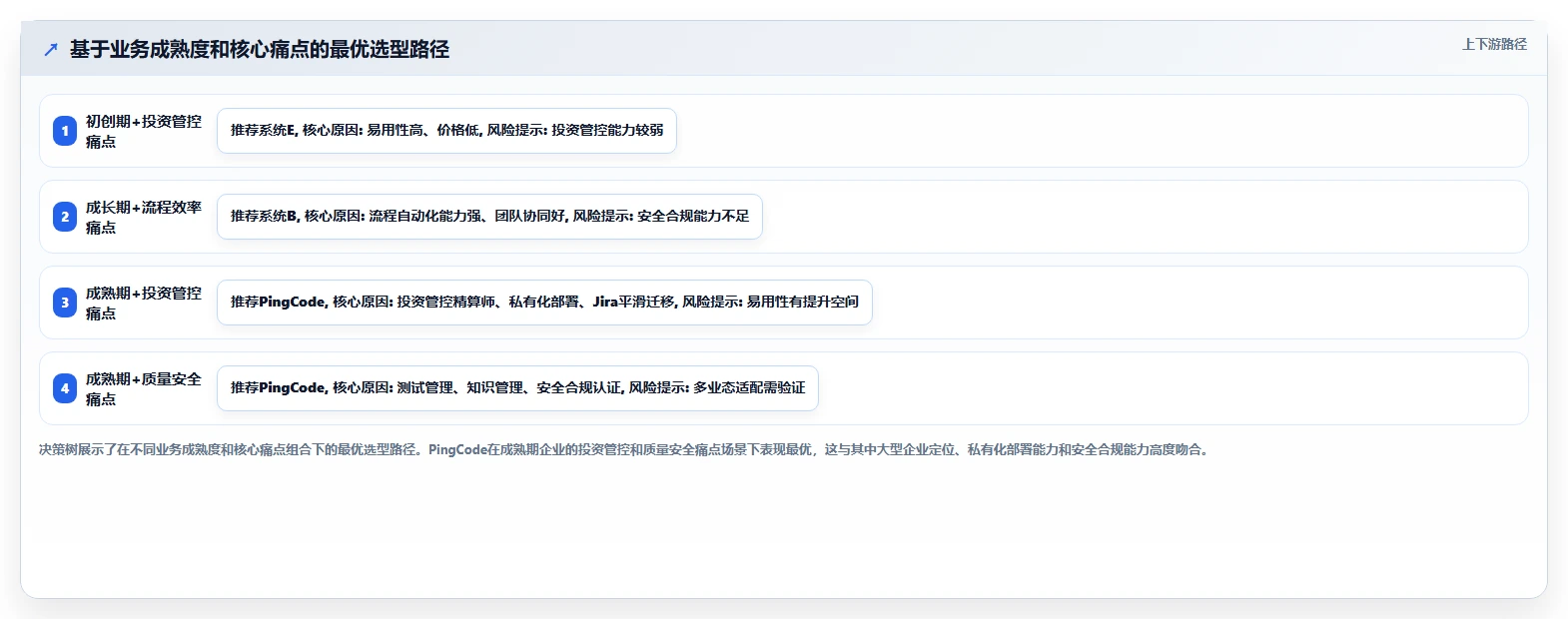1568x619 pixels.
Task: Click the label 成长期+流程效率痛点
Action: pyautogui.click(x=144, y=217)
